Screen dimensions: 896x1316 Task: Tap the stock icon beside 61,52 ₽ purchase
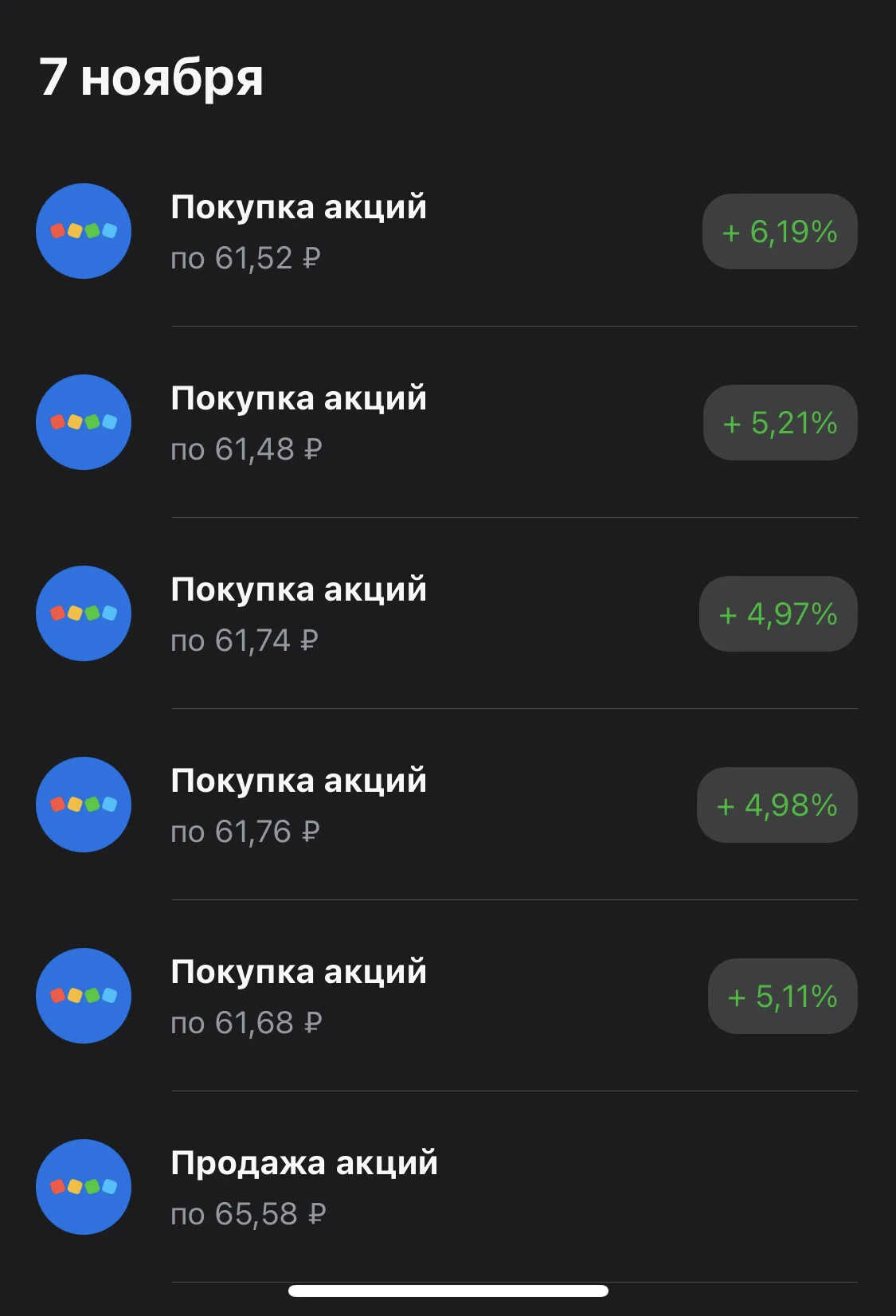click(x=84, y=231)
